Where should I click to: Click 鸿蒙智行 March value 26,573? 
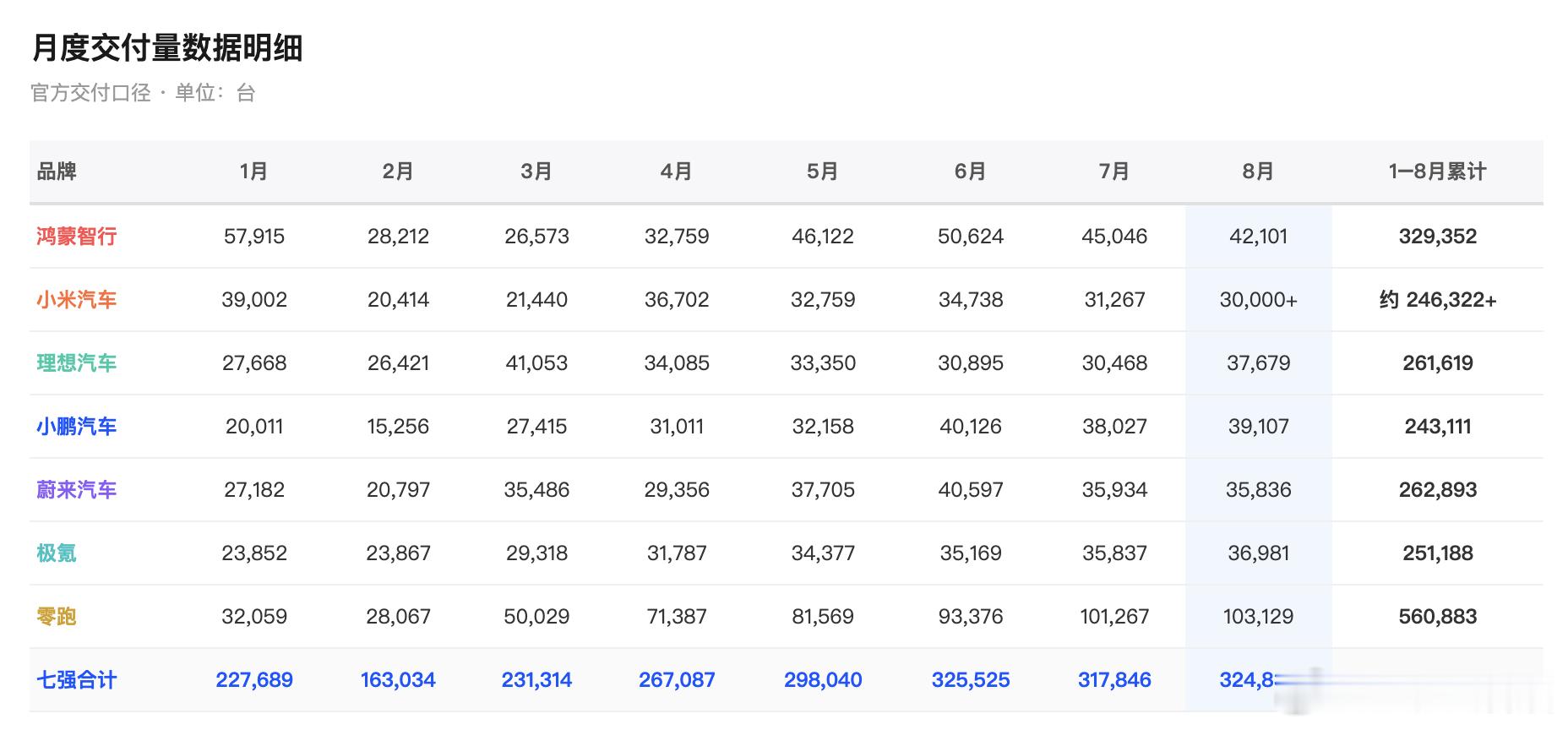click(536, 237)
